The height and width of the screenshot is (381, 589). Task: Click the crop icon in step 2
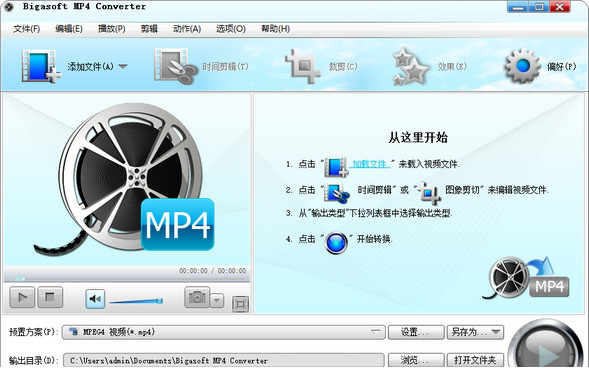pyautogui.click(x=430, y=193)
